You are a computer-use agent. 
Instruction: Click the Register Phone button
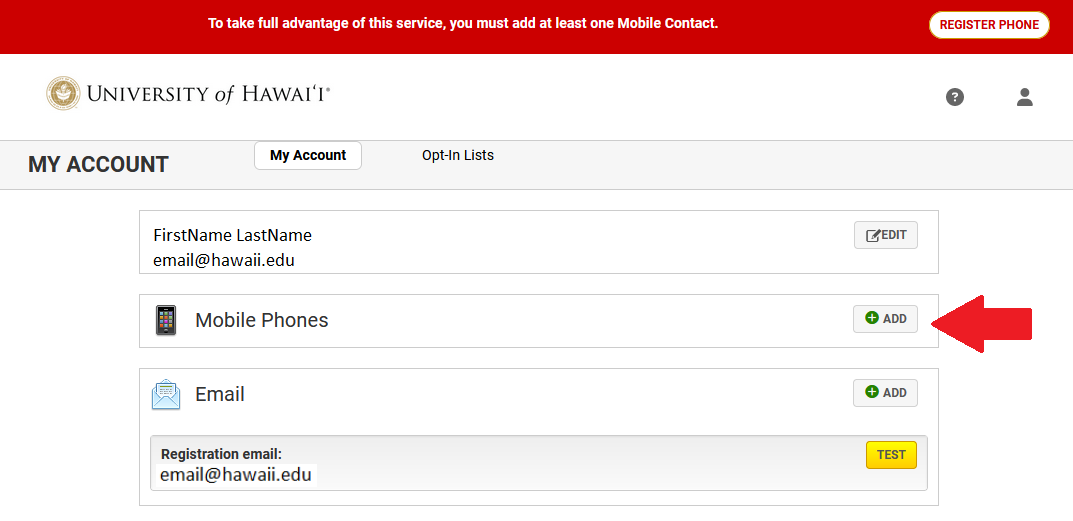tap(989, 25)
